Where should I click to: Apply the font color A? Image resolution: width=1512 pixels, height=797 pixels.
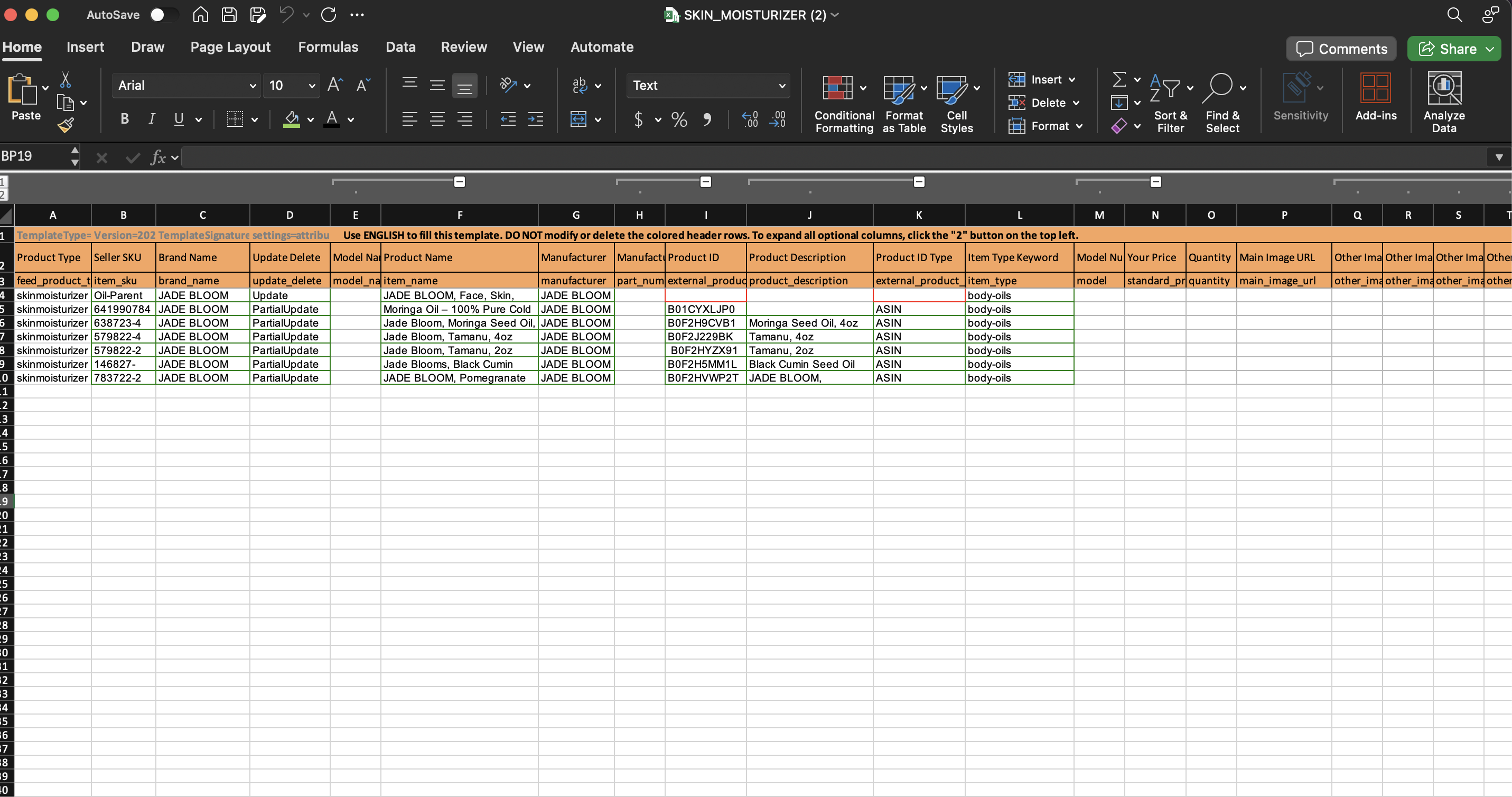click(332, 119)
